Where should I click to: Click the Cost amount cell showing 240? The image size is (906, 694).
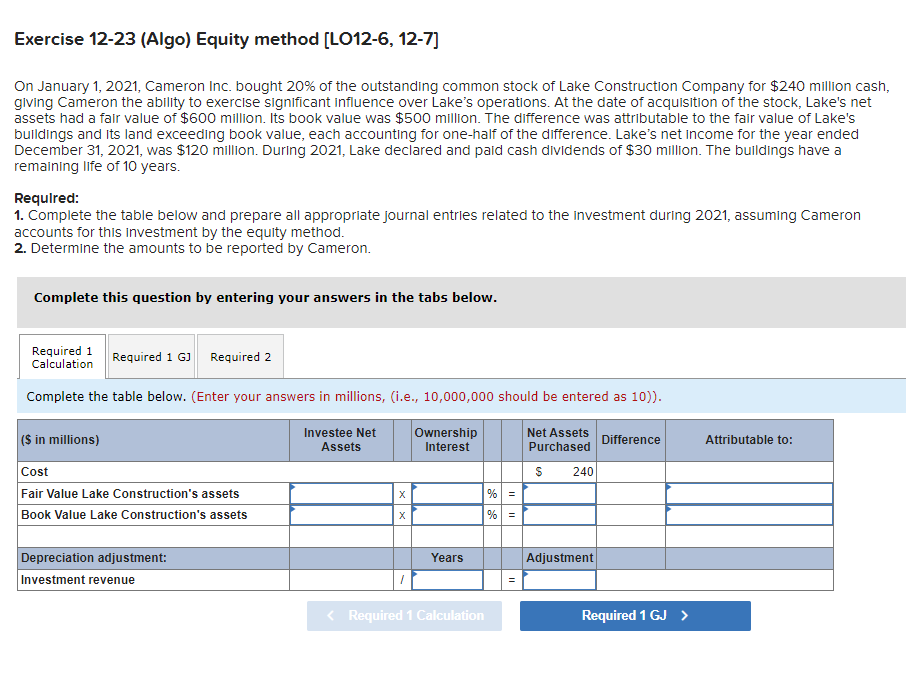559,471
